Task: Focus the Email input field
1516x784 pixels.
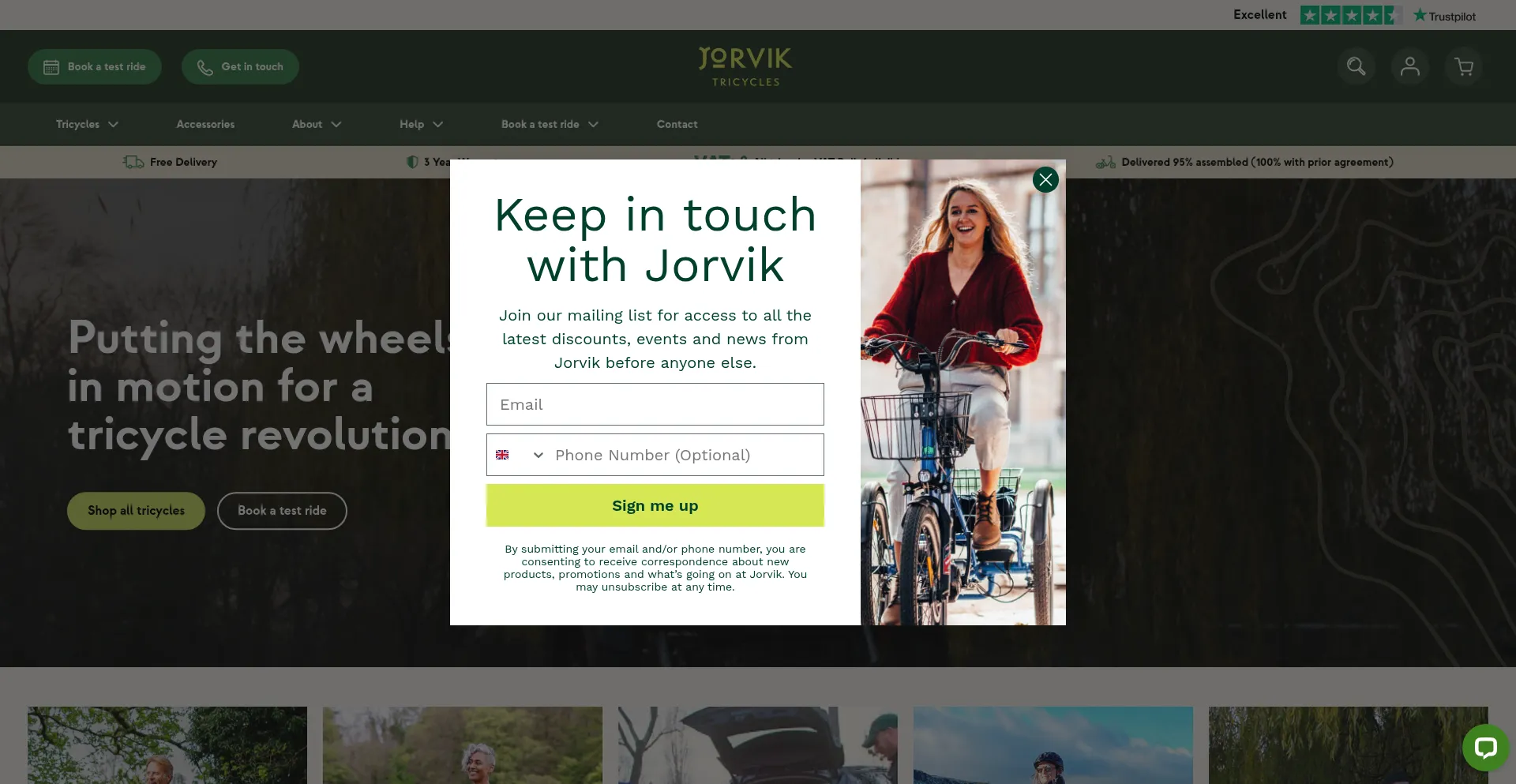Action: [x=655, y=404]
